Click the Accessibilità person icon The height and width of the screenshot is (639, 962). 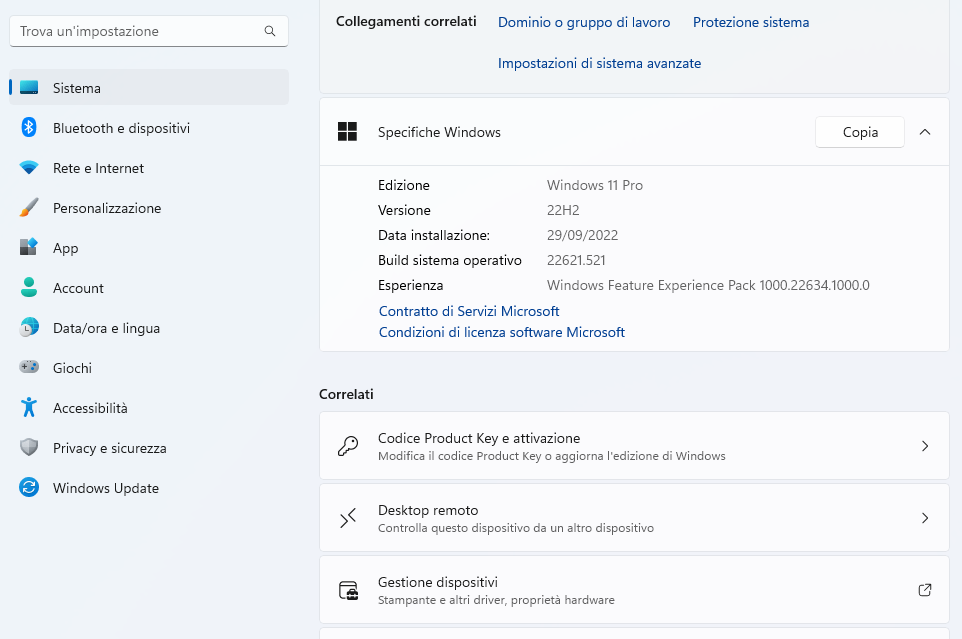pos(29,408)
